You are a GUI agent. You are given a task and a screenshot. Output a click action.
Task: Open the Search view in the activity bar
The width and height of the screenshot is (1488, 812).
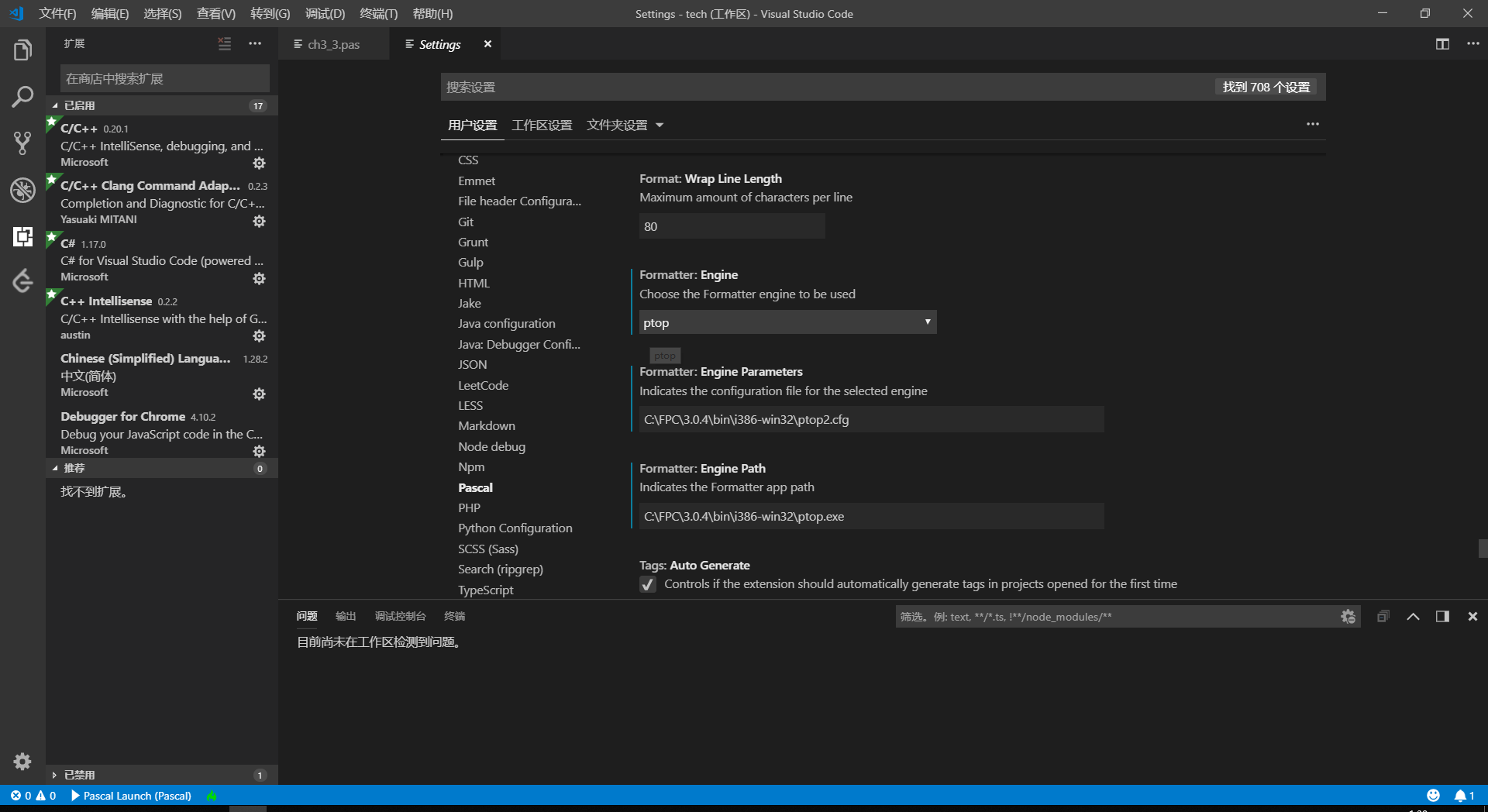pos(22,97)
